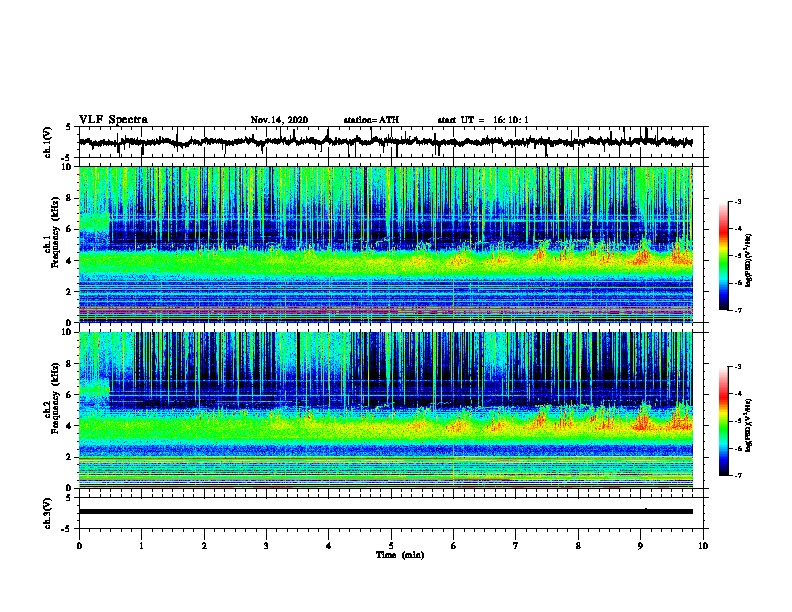Click the ch.1 spectrogram color bar
The image size is (792, 612).
(724, 256)
